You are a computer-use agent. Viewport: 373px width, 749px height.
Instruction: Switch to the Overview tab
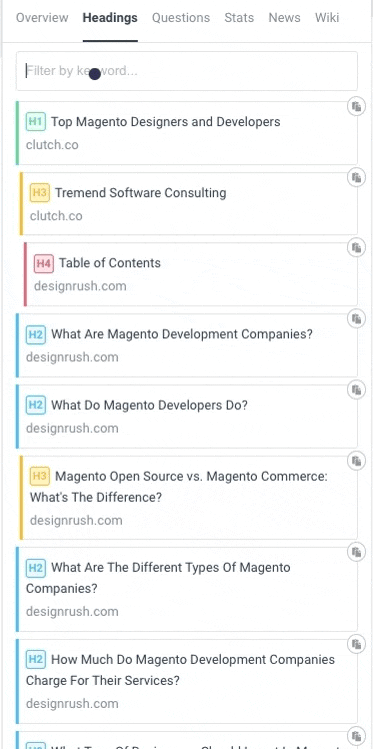coord(42,18)
